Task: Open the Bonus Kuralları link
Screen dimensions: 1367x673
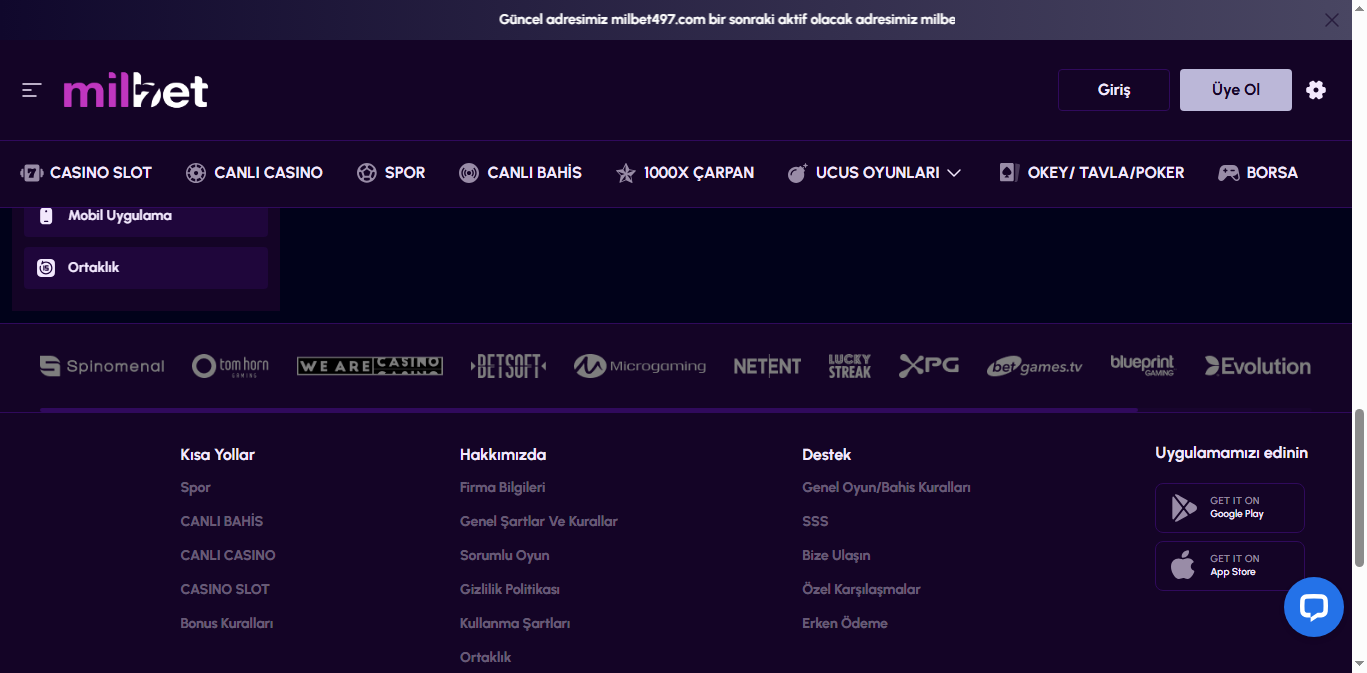Action: pos(227,624)
